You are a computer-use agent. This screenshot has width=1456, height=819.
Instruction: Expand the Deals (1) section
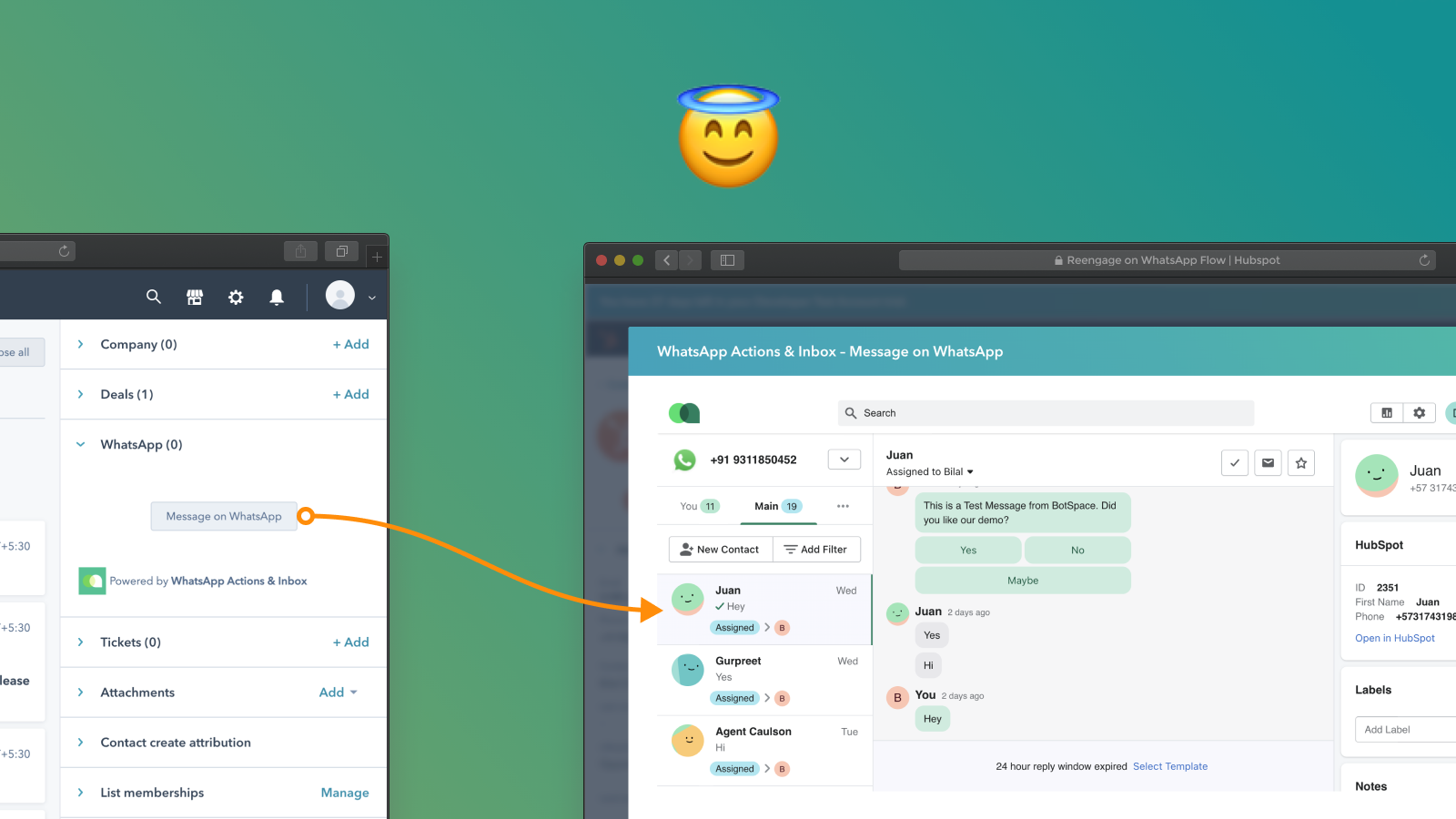pos(81,395)
